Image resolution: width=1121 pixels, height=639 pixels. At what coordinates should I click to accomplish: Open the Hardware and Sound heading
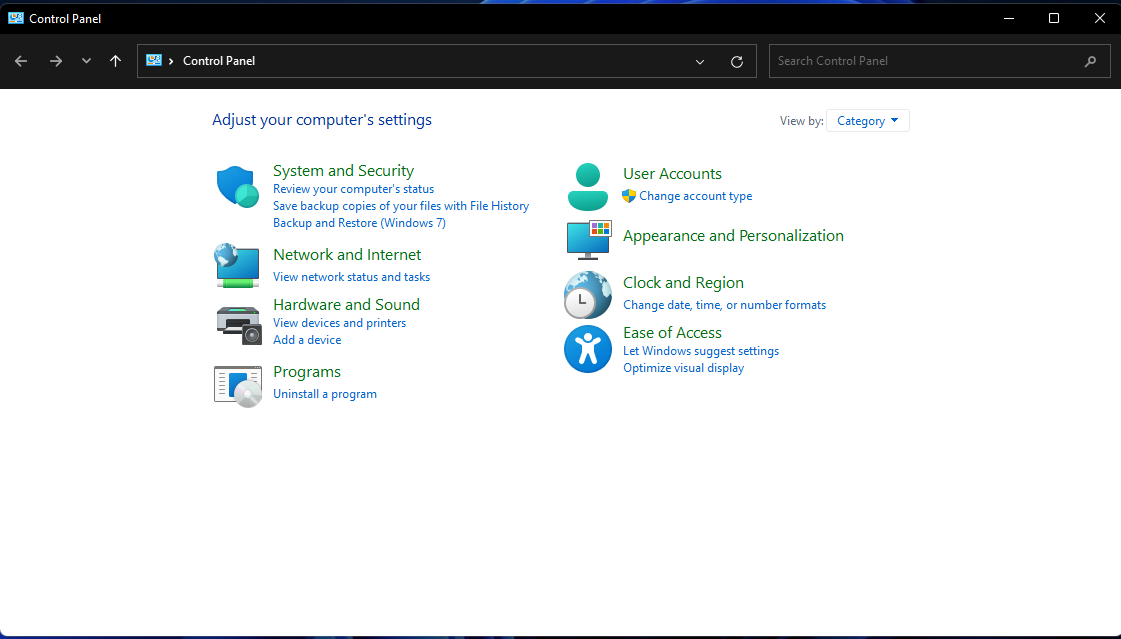[x=346, y=304]
